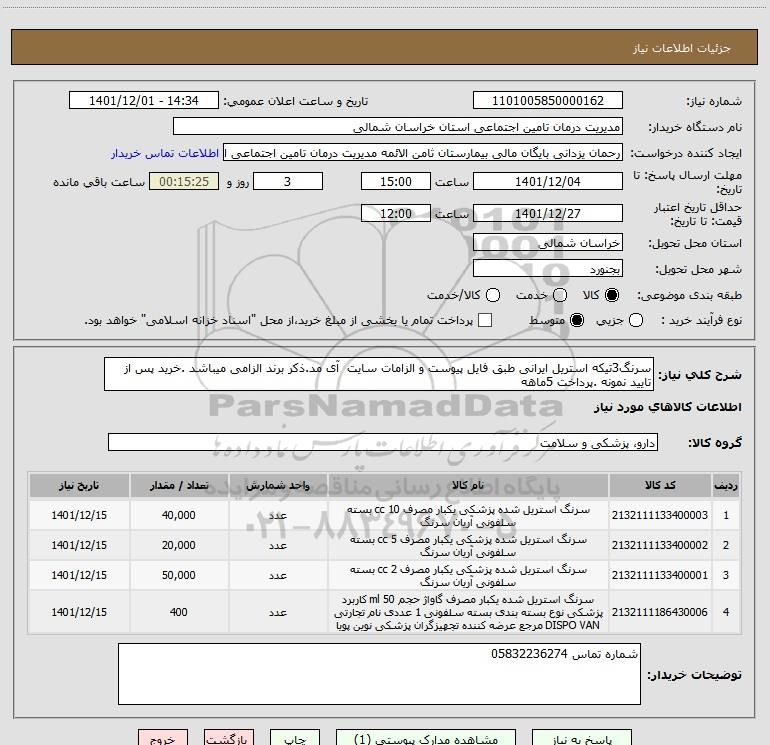This screenshot has width=770, height=745.
Task: Click the quantity 40,000 cell
Action: (x=179, y=515)
